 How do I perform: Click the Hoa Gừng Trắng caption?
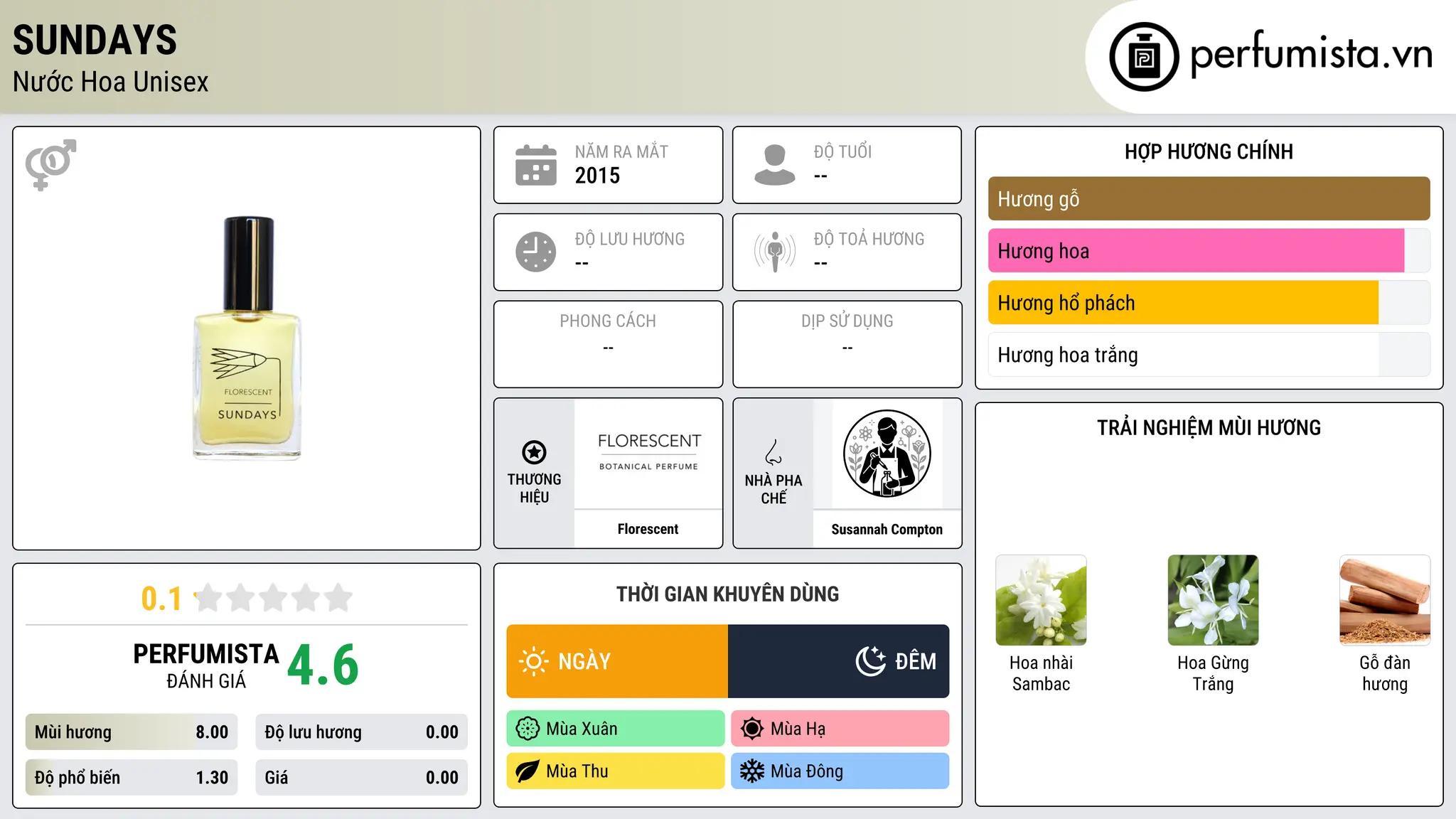(x=1213, y=673)
